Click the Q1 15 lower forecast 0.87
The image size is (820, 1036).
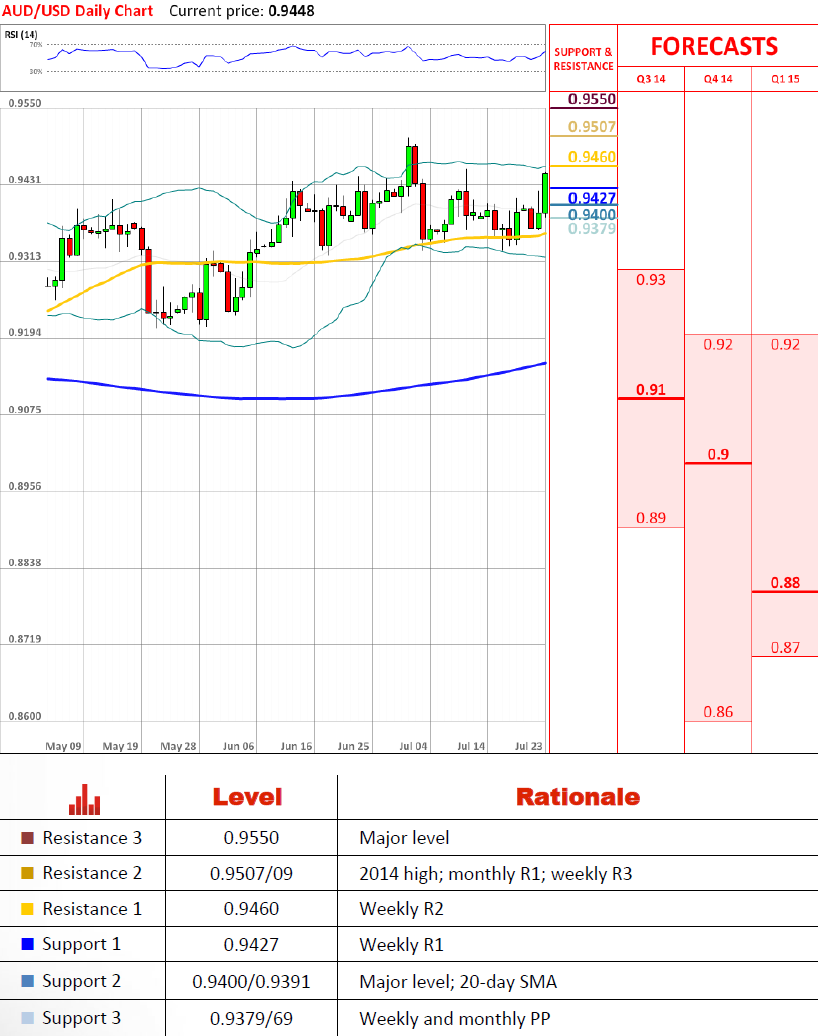tap(785, 648)
